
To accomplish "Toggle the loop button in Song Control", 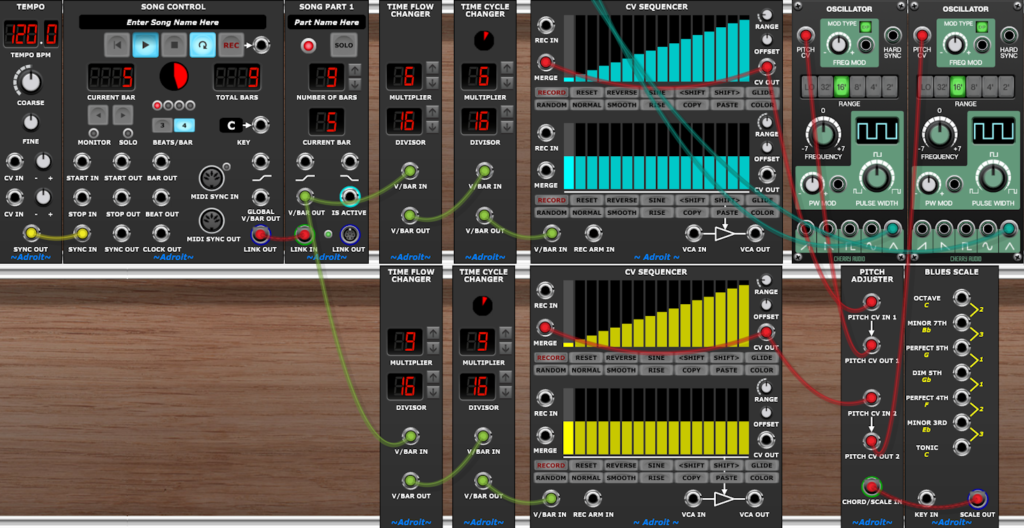I will coord(202,45).
